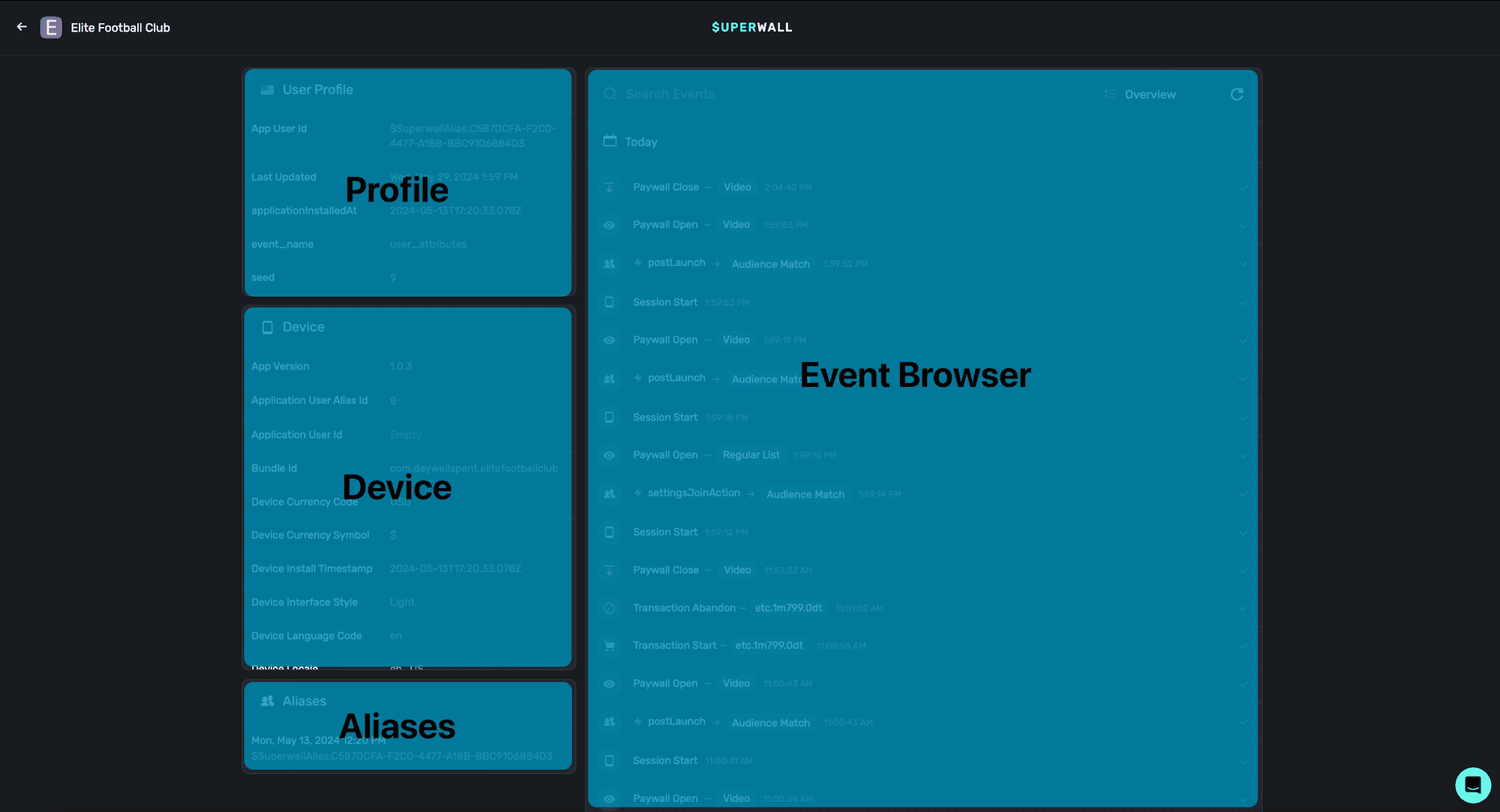Click the device icon for 1:59:52 PM Session Start

610,302
